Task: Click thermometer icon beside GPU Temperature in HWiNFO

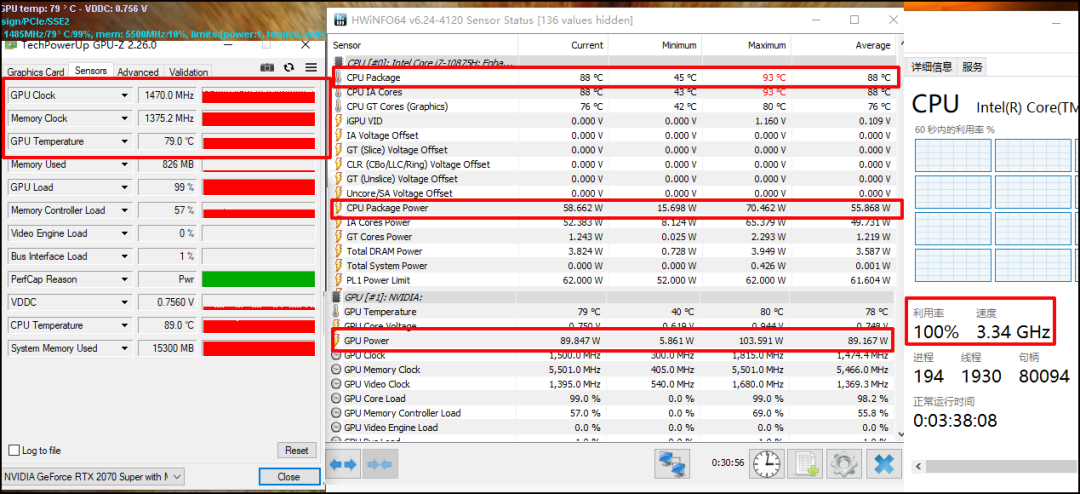Action: 337,311
